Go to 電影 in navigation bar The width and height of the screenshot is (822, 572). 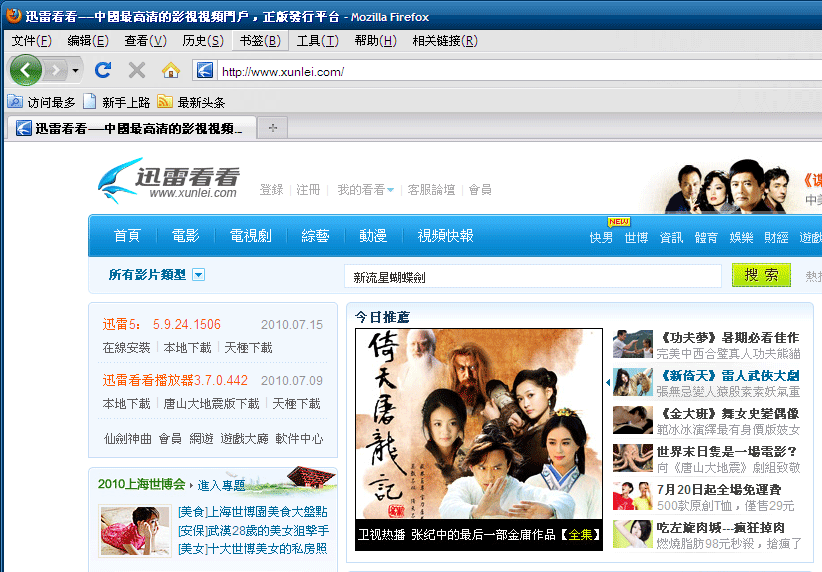click(x=186, y=236)
